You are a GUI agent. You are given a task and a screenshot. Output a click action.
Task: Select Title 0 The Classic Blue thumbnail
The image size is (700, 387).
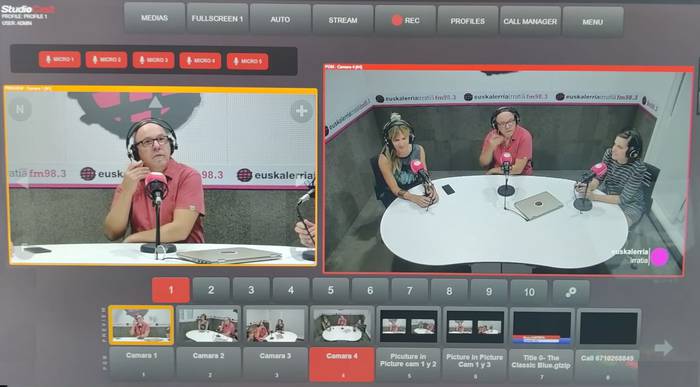(x=542, y=328)
